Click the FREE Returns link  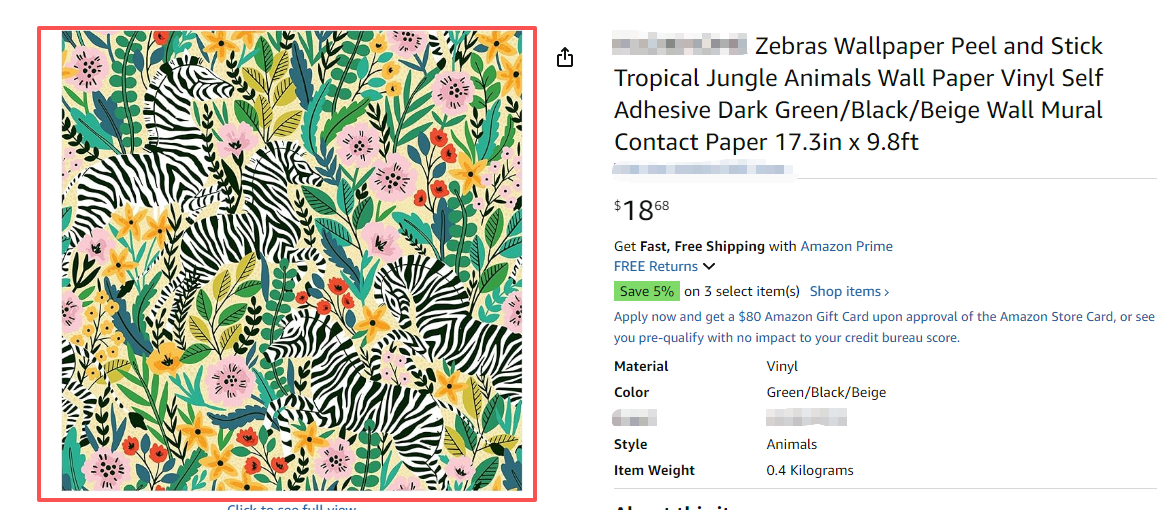click(x=655, y=266)
